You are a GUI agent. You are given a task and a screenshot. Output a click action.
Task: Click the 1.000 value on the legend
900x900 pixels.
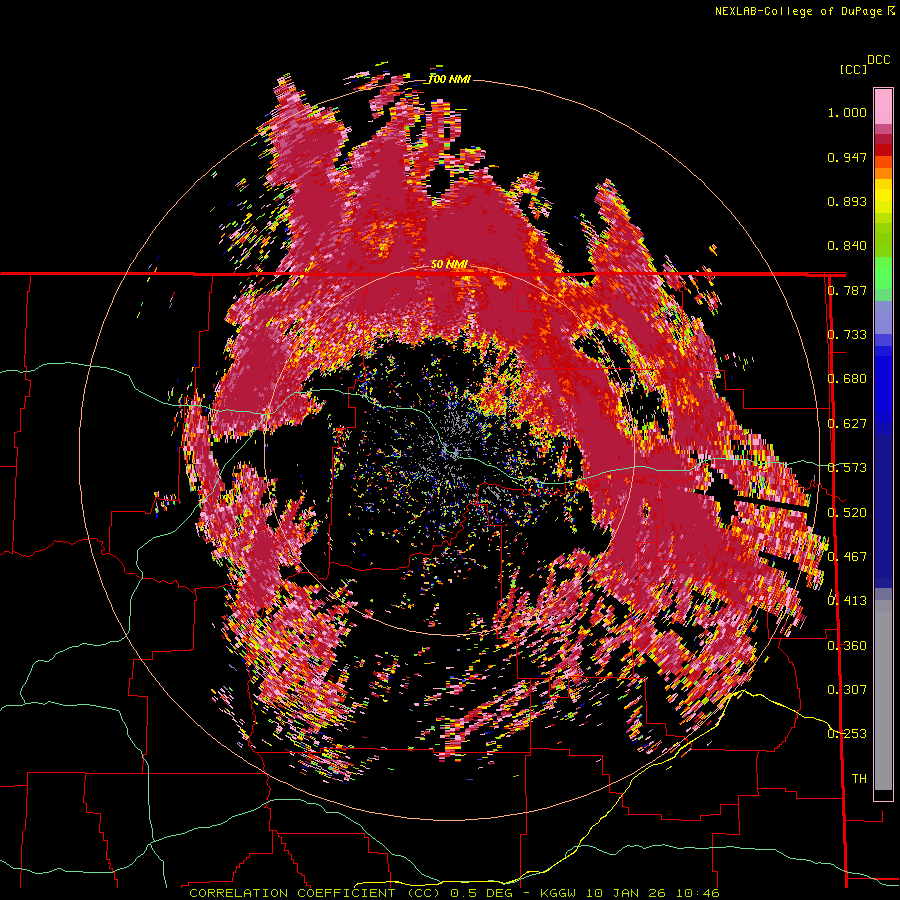847,112
